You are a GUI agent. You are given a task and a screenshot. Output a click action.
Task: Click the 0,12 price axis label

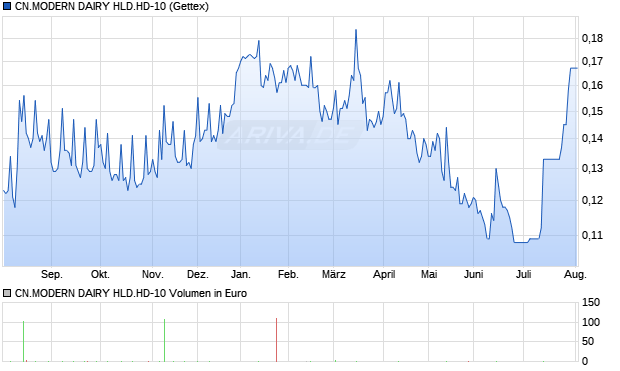click(592, 200)
